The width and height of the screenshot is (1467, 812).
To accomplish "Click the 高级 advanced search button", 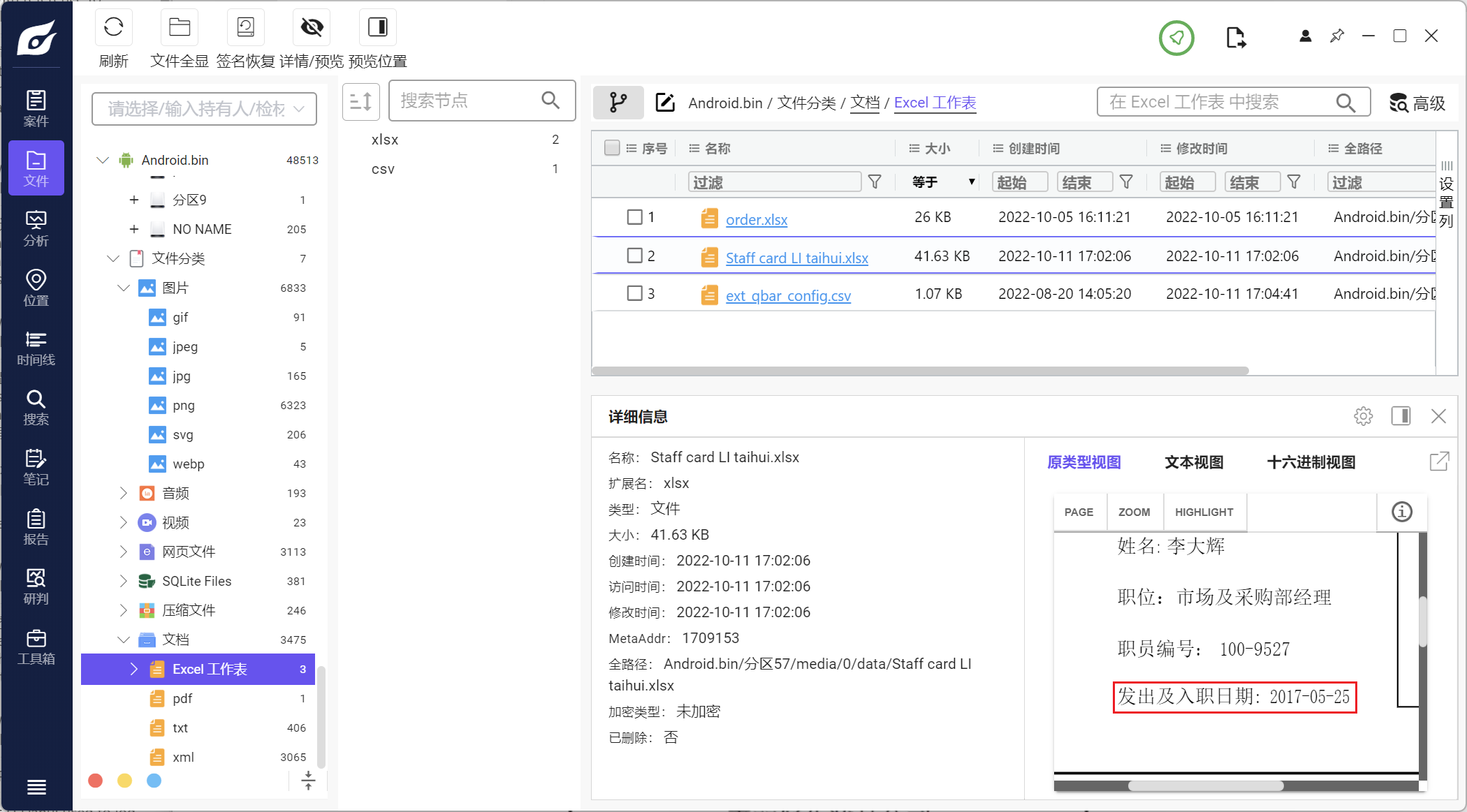I will click(x=1417, y=103).
